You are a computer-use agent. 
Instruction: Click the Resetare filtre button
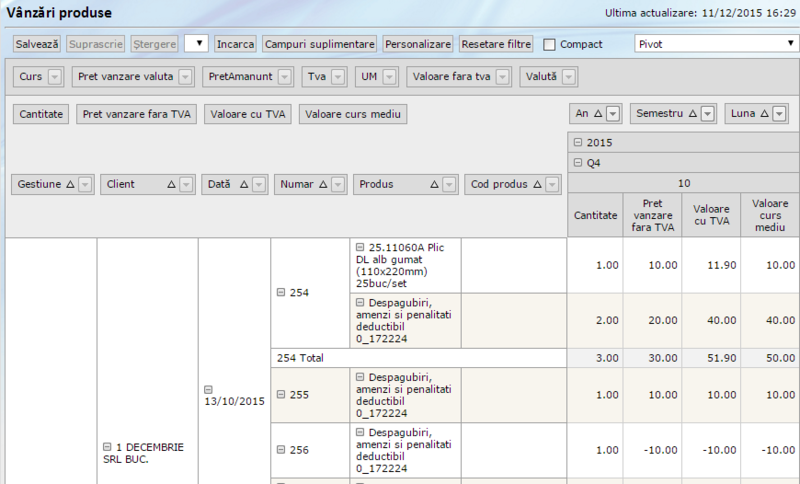coord(497,44)
